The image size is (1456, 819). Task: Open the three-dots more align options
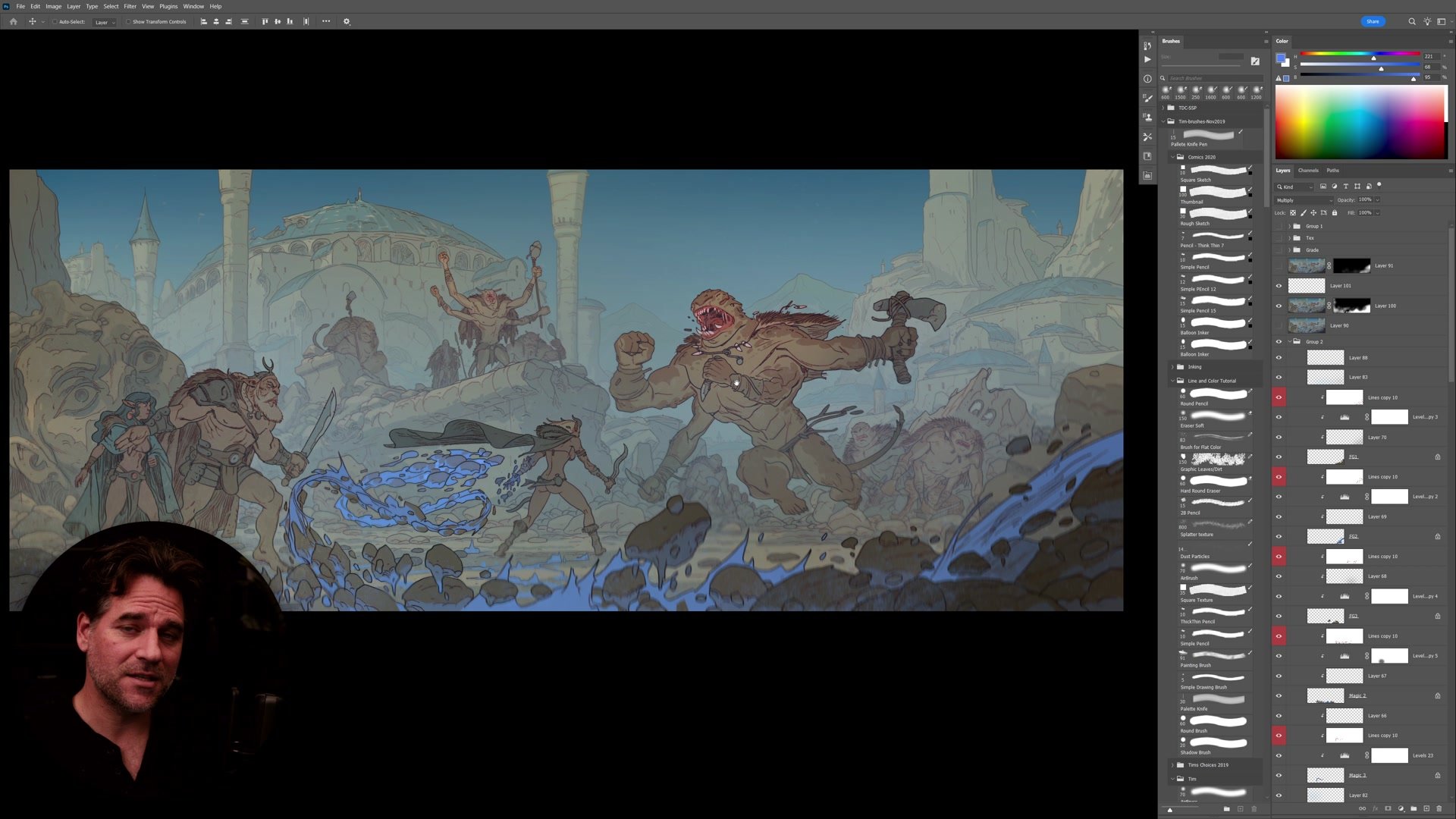[x=326, y=21]
